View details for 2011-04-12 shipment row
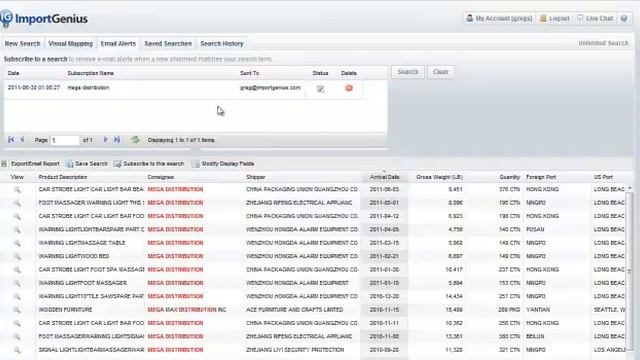640x360 pixels. point(17,216)
